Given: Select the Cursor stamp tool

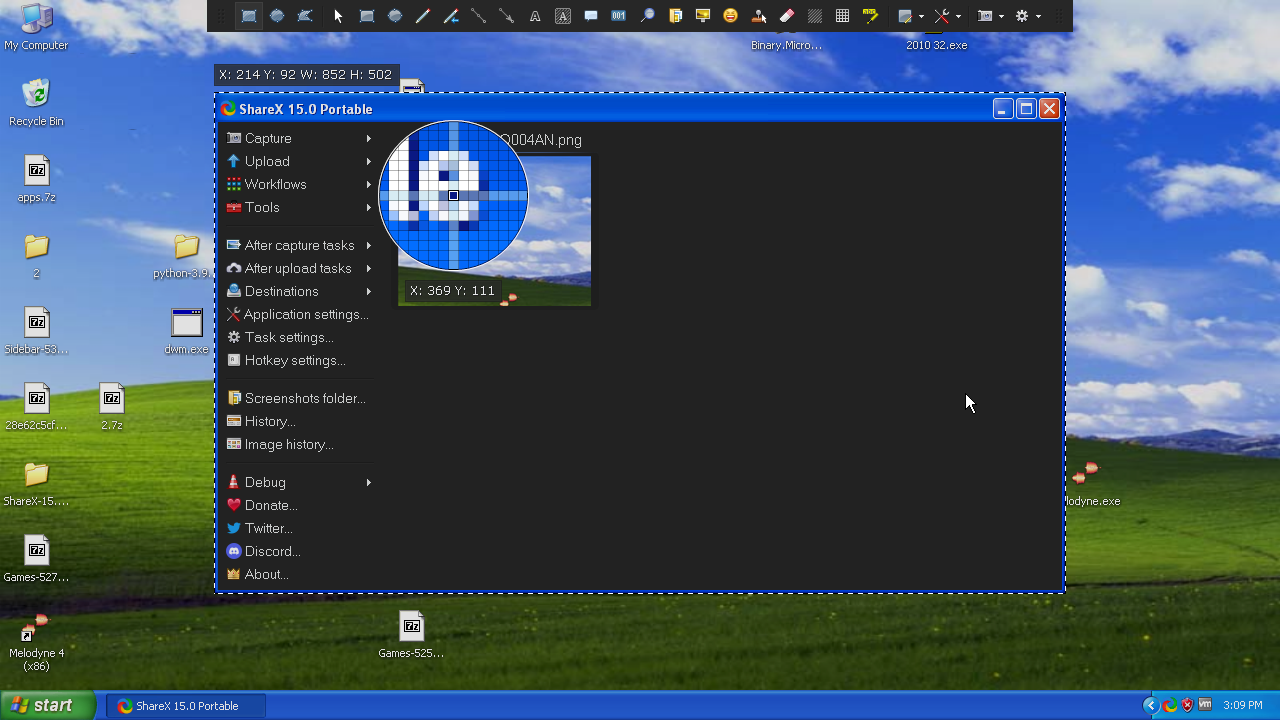Looking at the screenshot, I should (x=759, y=16).
